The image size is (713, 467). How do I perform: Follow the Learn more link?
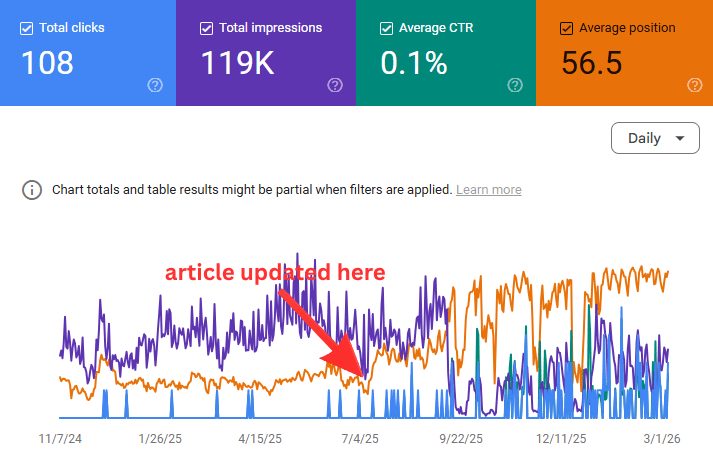click(488, 190)
